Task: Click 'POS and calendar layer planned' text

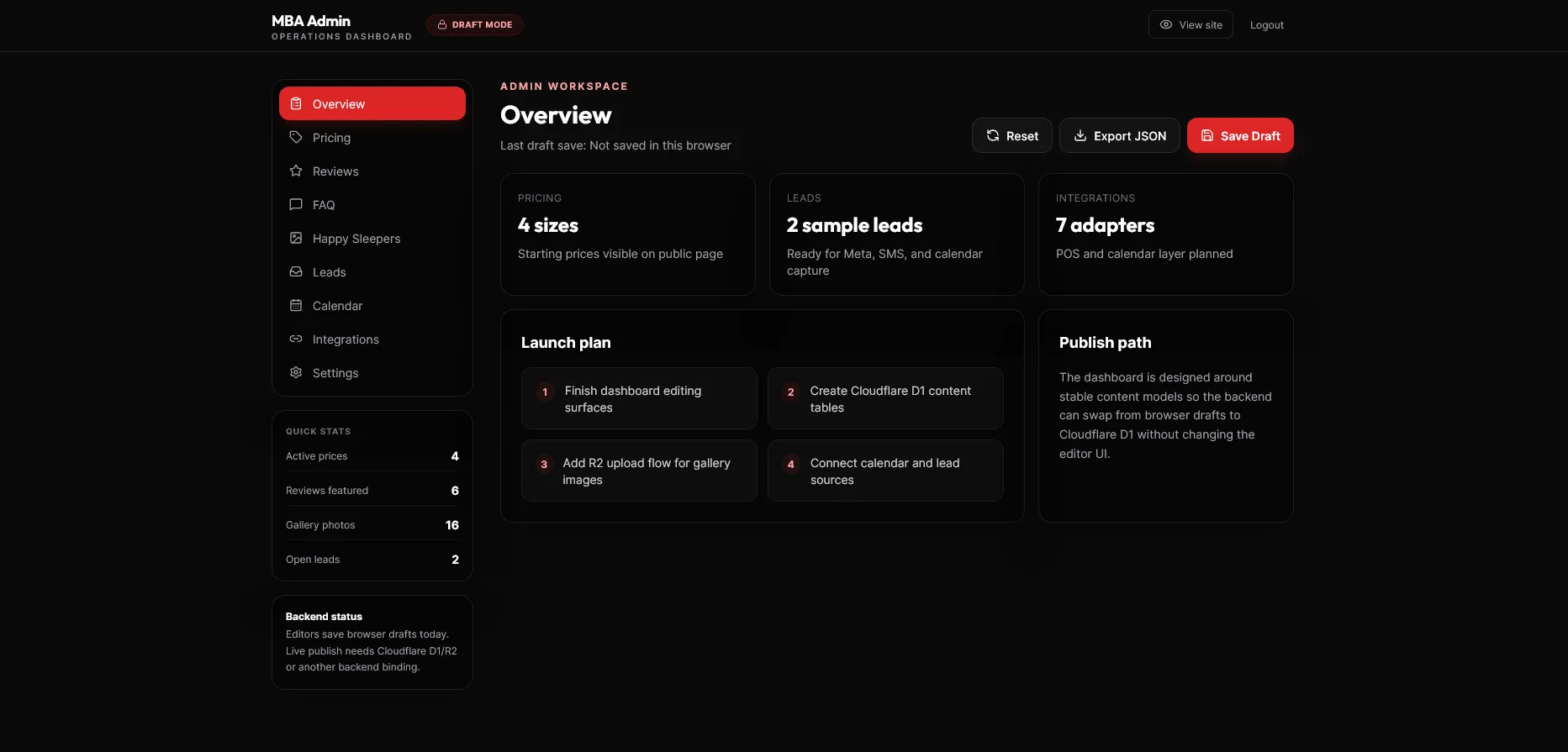Action: click(x=1144, y=254)
